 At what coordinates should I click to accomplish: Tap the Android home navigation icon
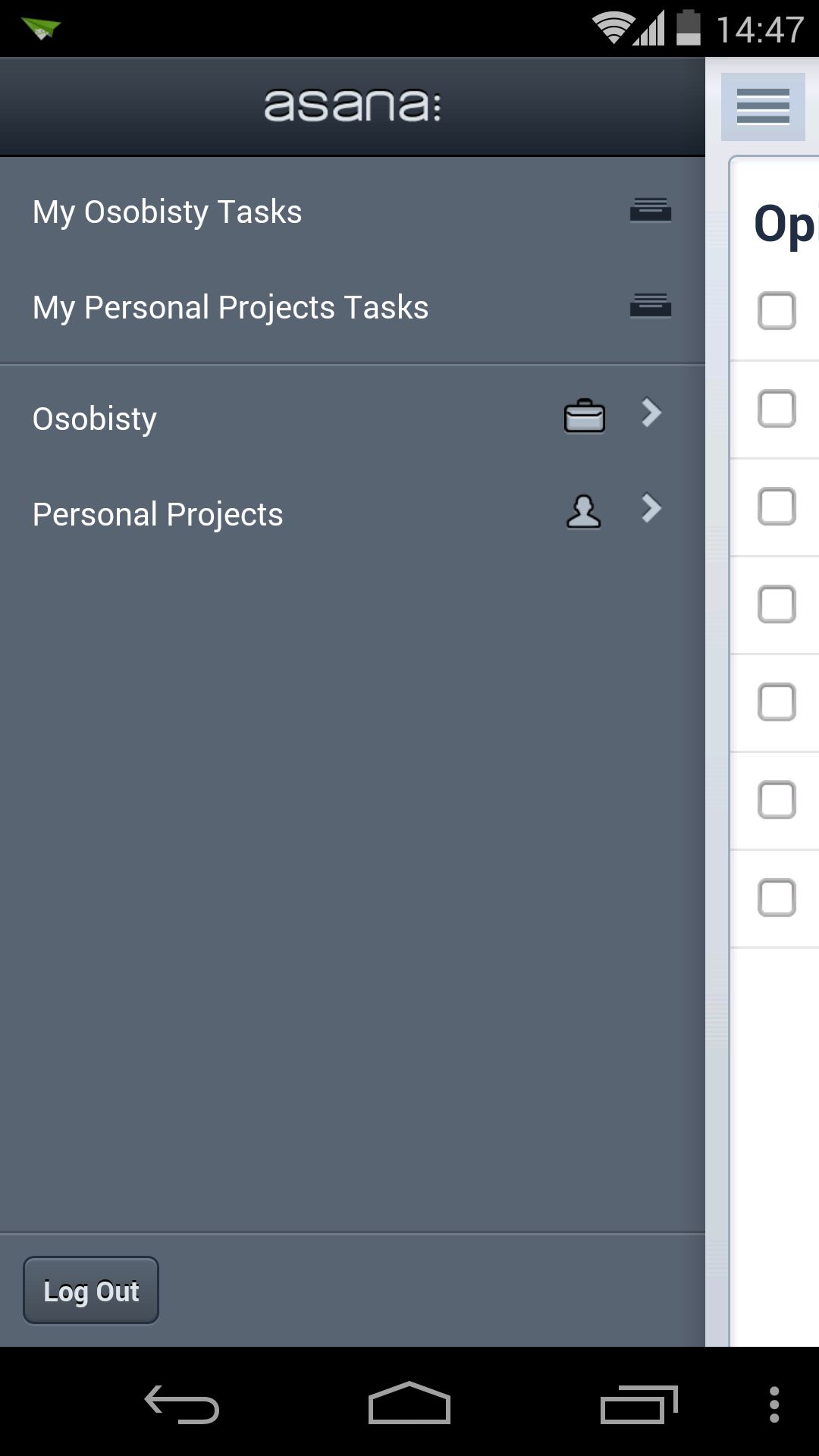[x=409, y=1403]
